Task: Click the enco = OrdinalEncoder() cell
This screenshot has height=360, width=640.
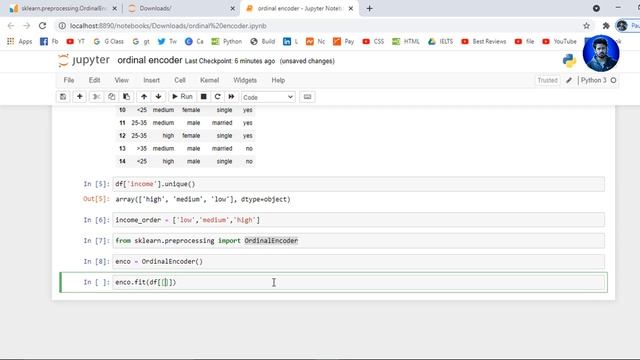Action: [x=358, y=262]
